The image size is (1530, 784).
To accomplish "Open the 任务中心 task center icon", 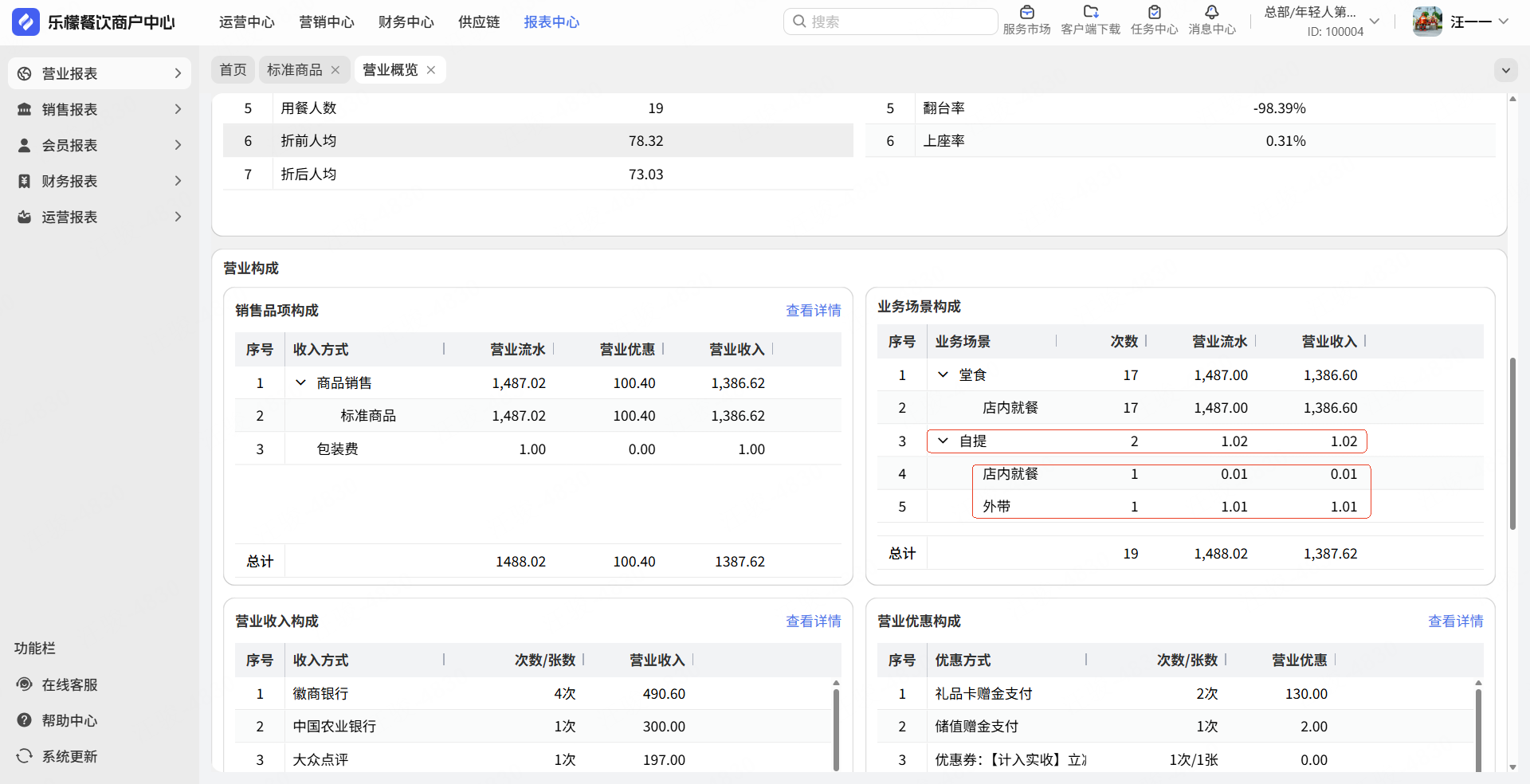I will point(1154,13).
